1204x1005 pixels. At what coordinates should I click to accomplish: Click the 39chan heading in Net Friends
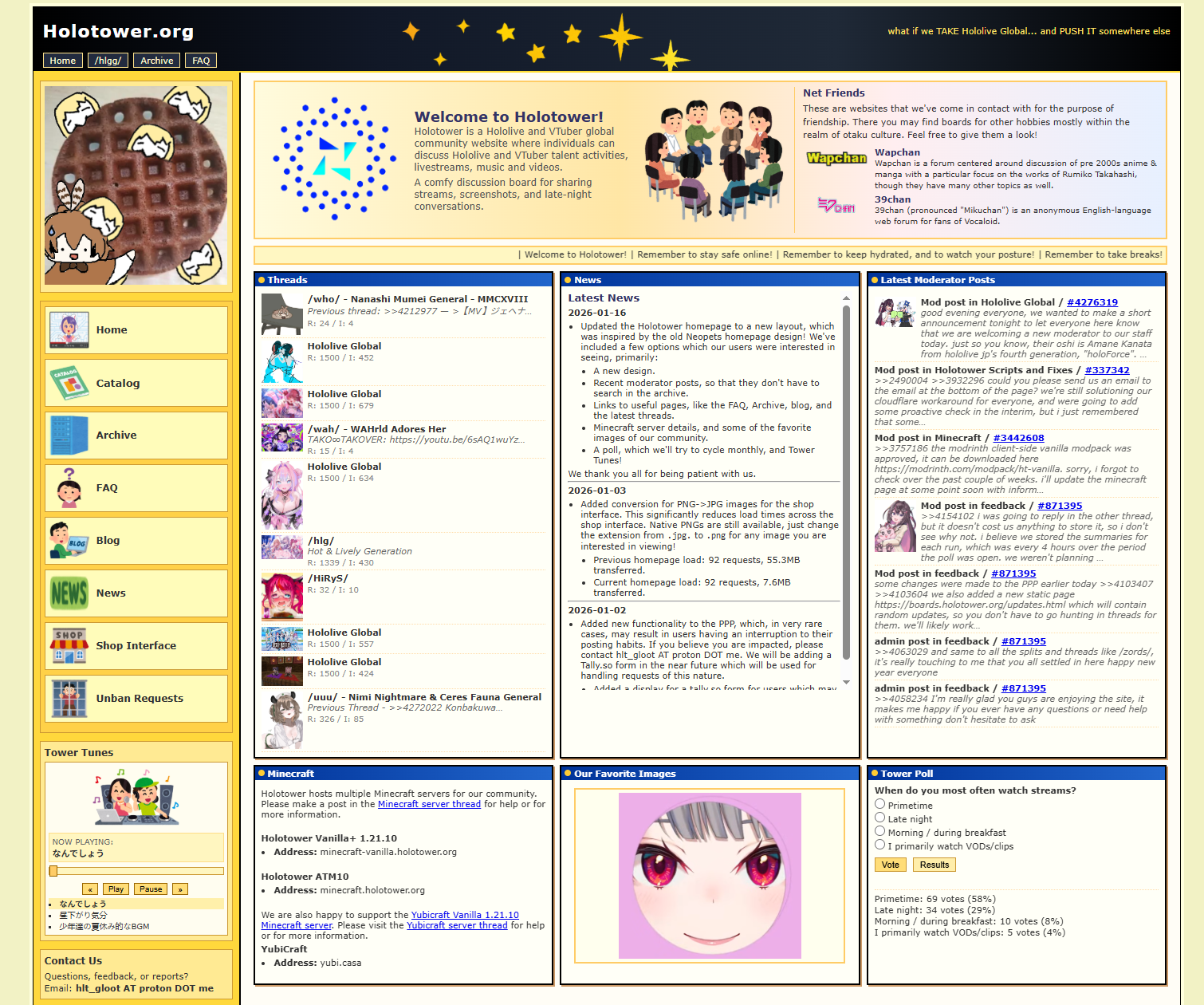pos(892,199)
